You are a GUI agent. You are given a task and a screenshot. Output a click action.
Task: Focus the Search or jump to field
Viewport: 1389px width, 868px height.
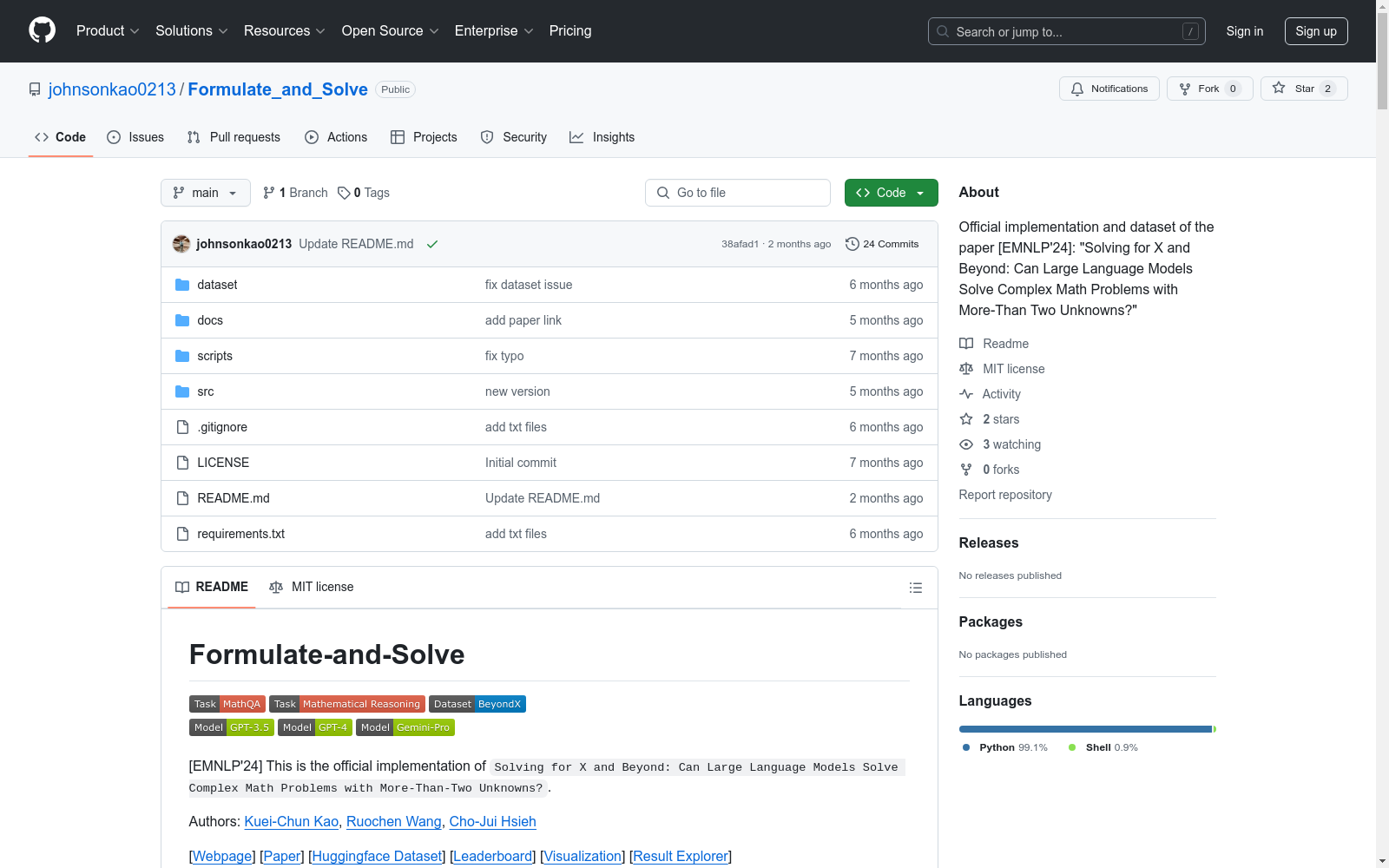(1067, 31)
